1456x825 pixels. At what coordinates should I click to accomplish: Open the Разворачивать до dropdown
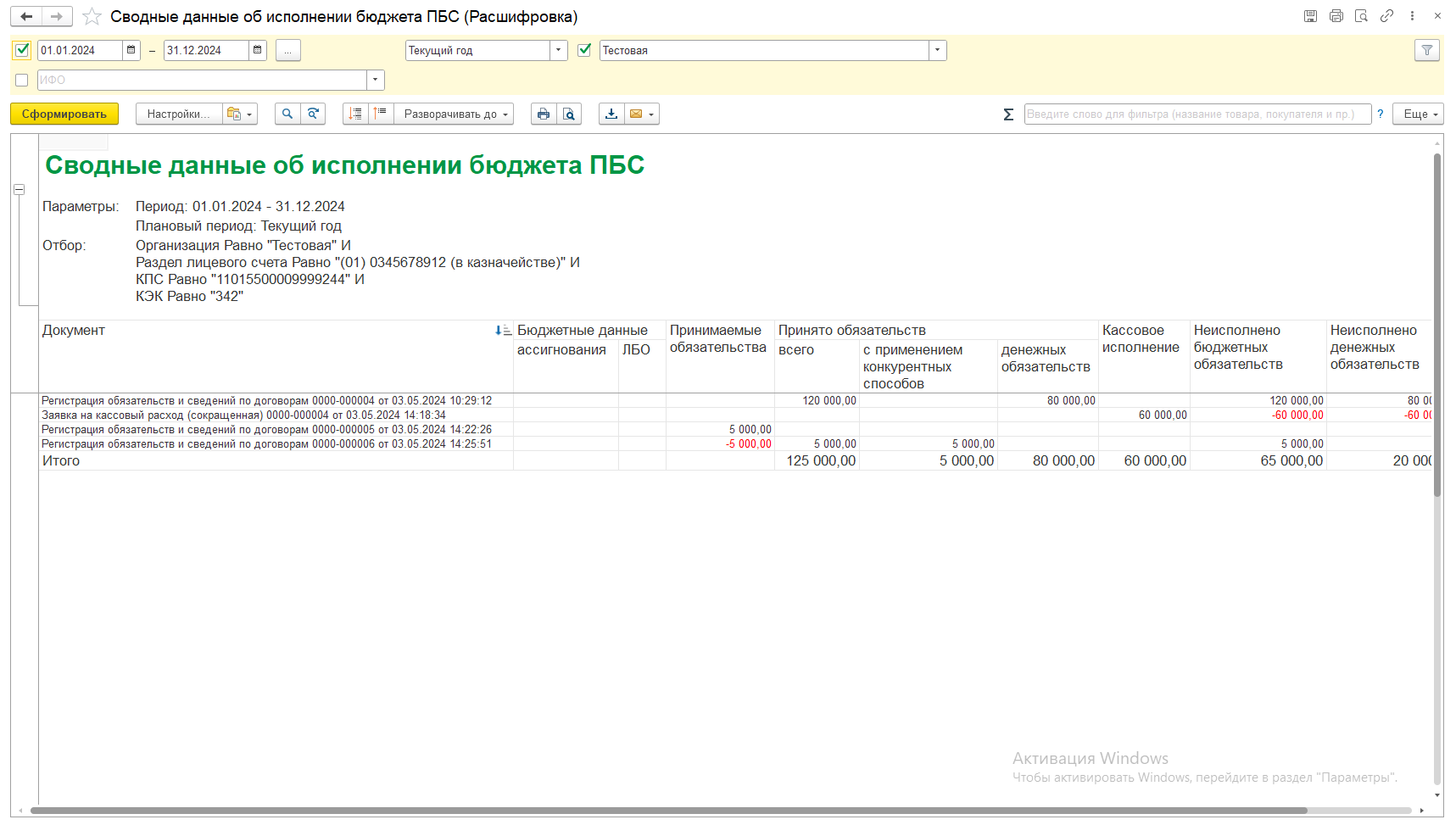[454, 114]
